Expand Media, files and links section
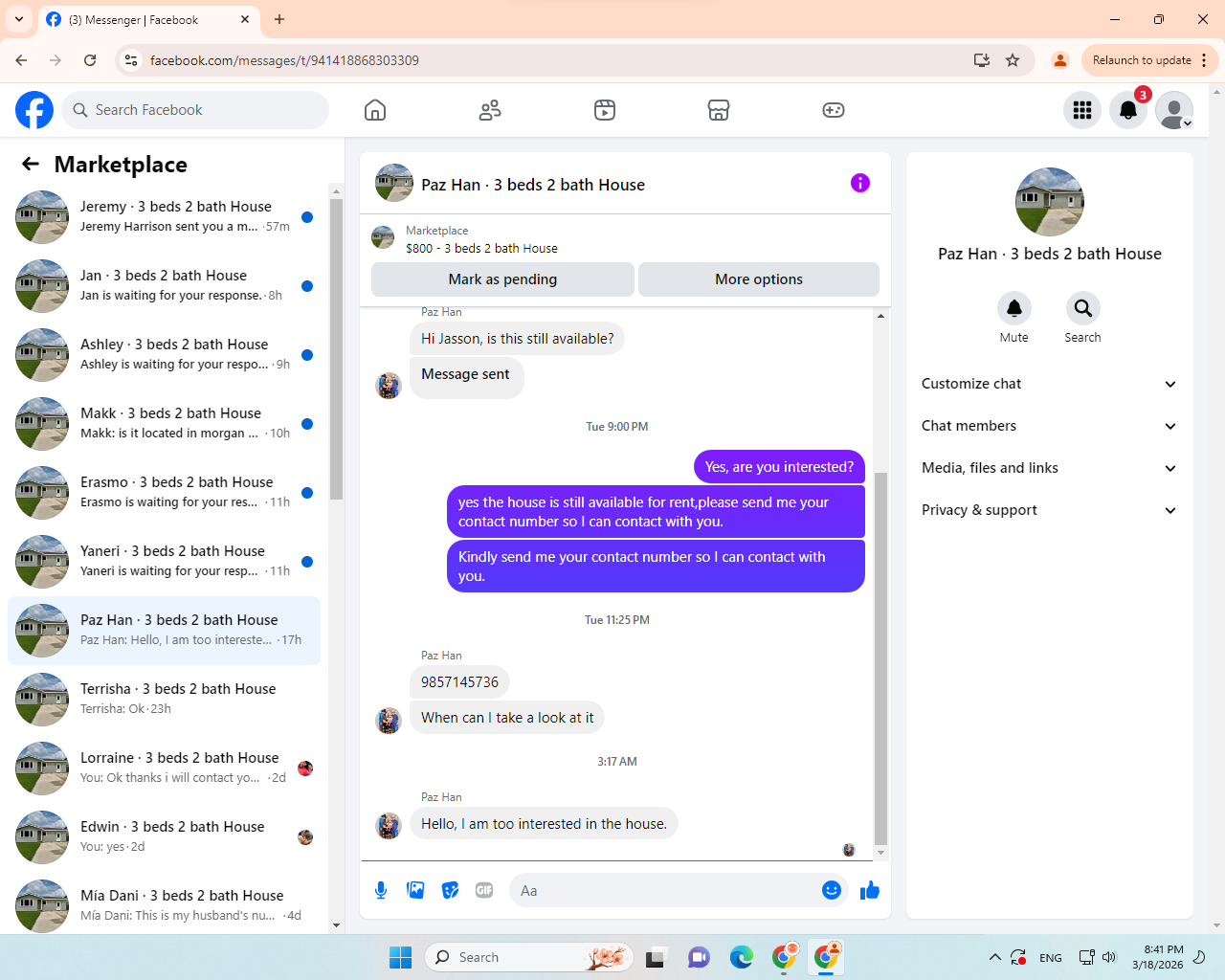Viewport: 1225px width, 980px height. click(1050, 468)
